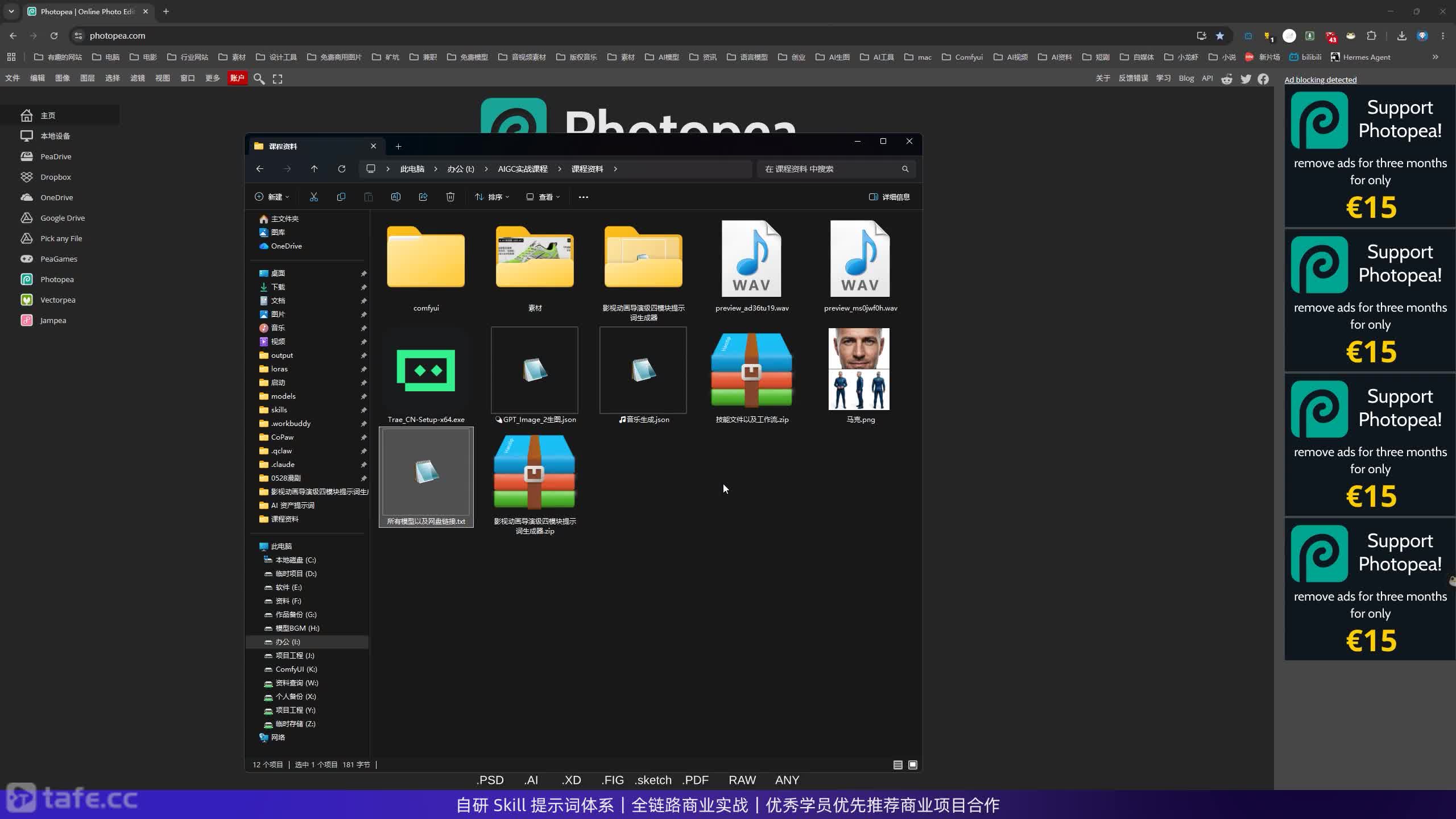Image resolution: width=1456 pixels, height=819 pixels.
Task: Click the Share icon in Explorer toolbar
Action: coord(423,197)
